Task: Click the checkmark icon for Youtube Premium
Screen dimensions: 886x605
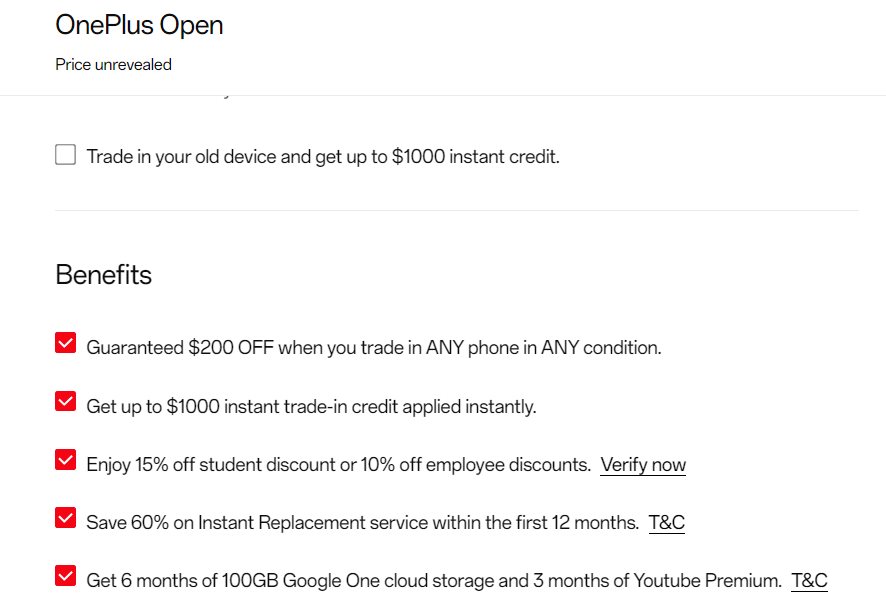Action: coord(65,575)
